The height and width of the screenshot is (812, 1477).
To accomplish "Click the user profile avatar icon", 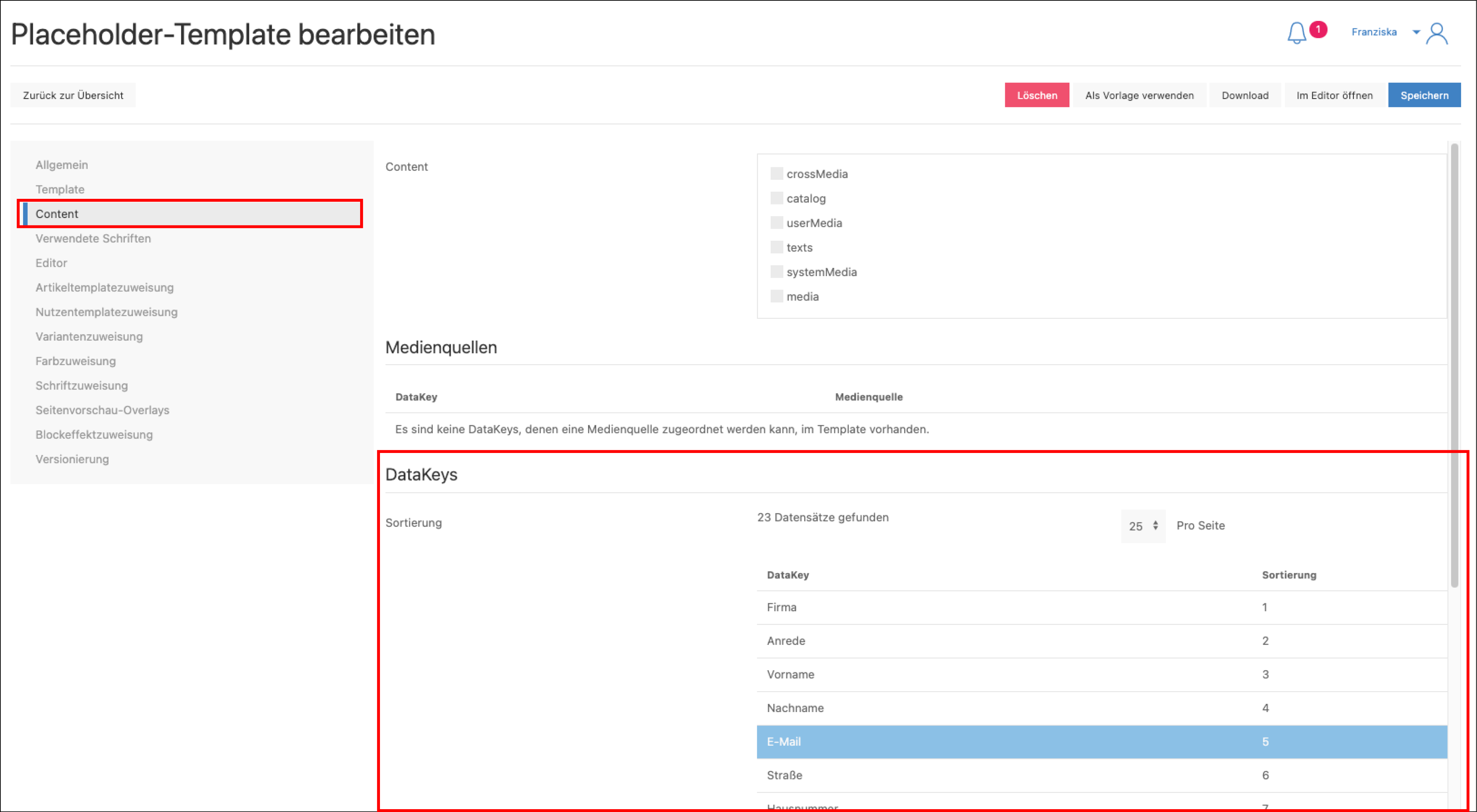I will [x=1437, y=33].
